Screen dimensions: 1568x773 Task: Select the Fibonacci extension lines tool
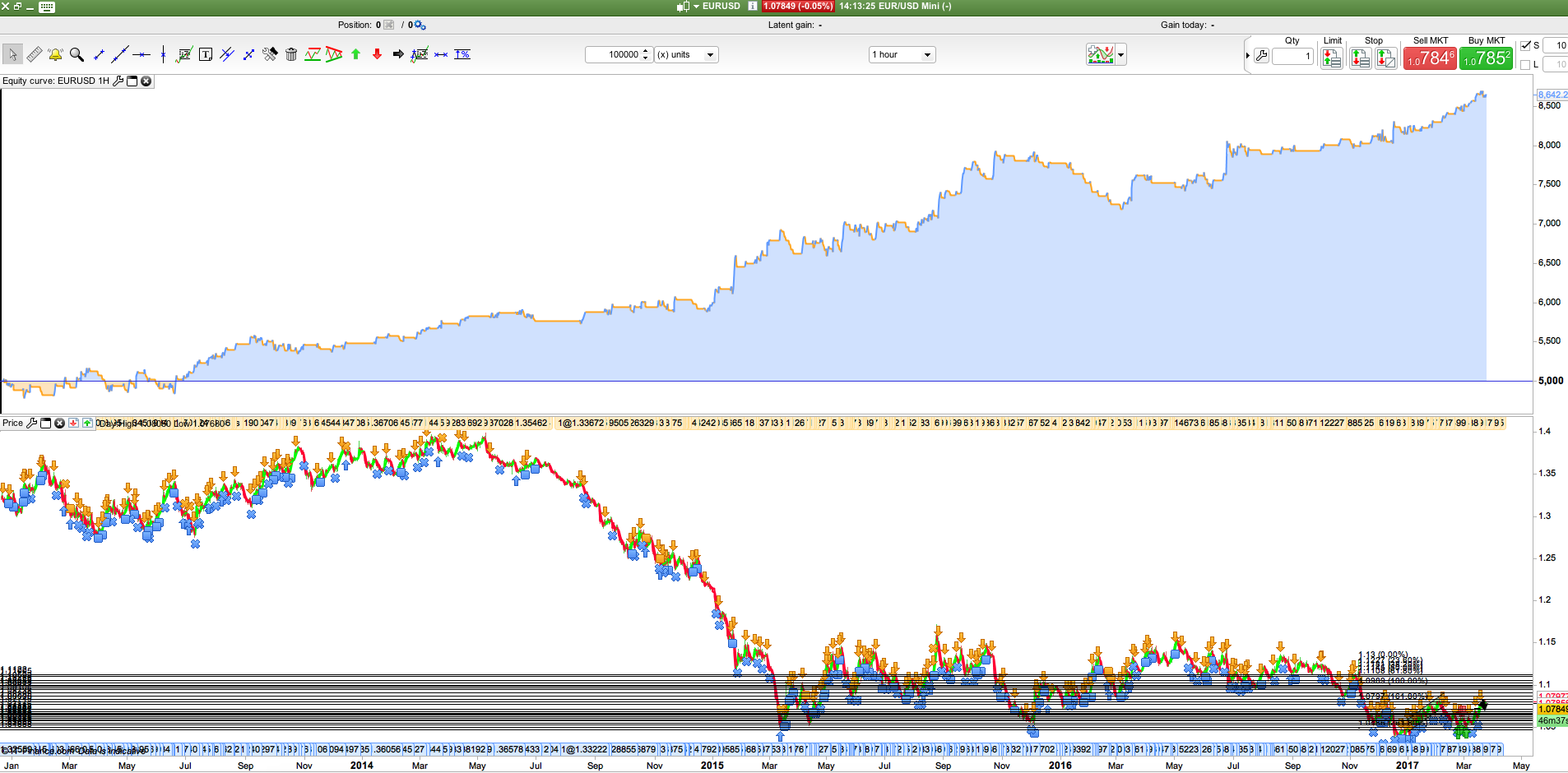(420, 54)
